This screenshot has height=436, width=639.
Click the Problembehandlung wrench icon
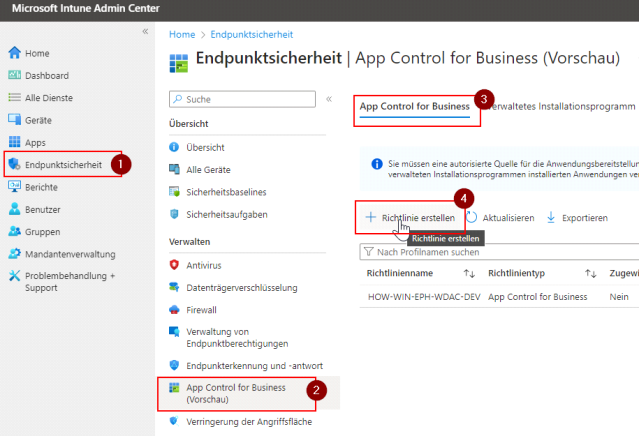14,276
